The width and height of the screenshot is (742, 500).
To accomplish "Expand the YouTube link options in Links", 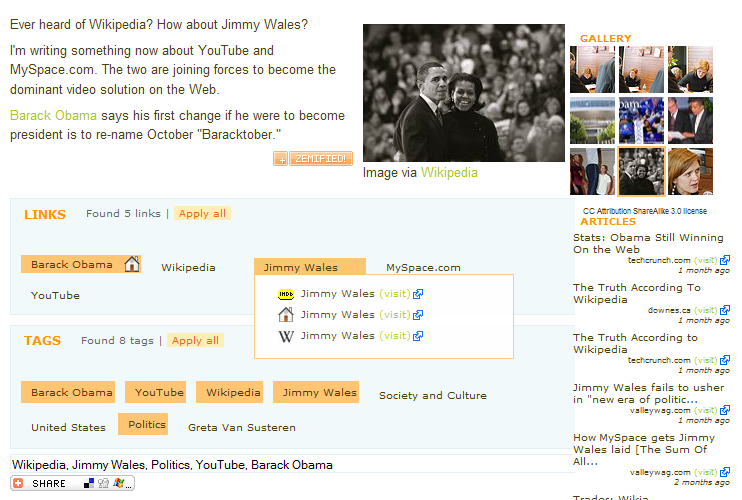I will pyautogui.click(x=55, y=296).
